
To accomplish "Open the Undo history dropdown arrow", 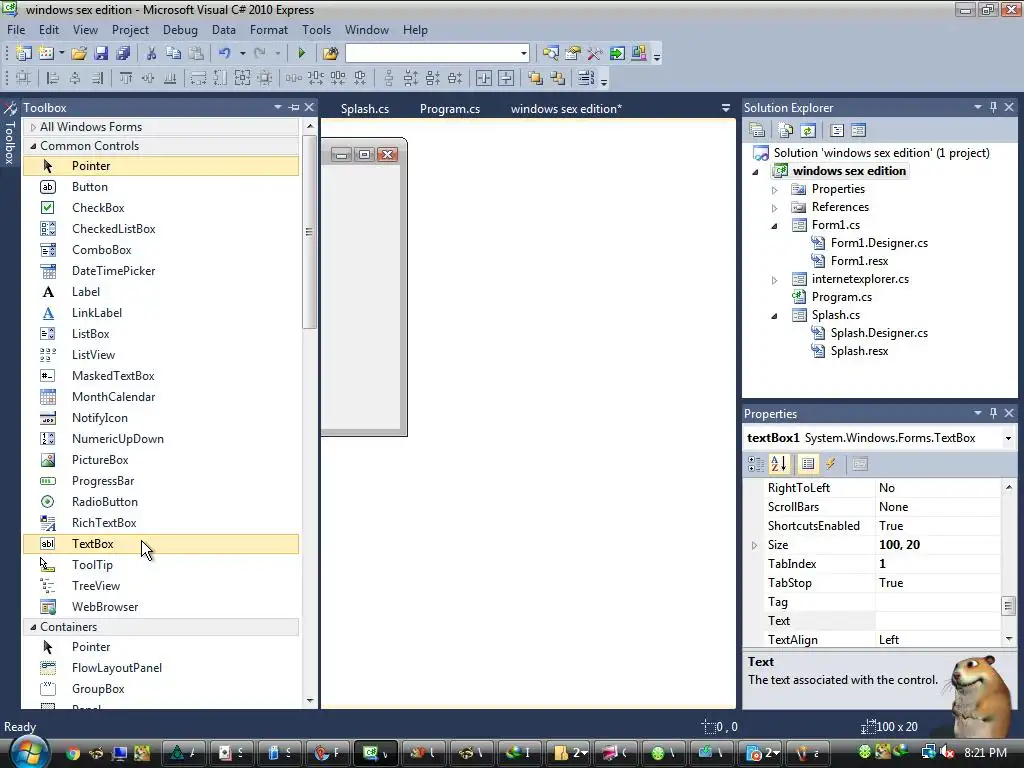I will [242, 53].
